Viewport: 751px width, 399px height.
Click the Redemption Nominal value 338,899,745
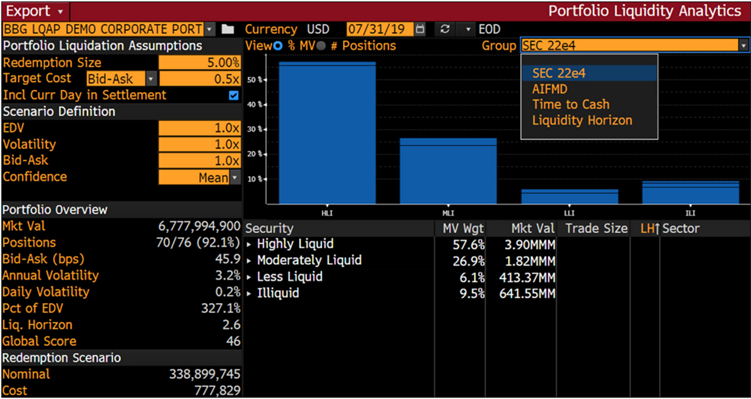[205, 375]
